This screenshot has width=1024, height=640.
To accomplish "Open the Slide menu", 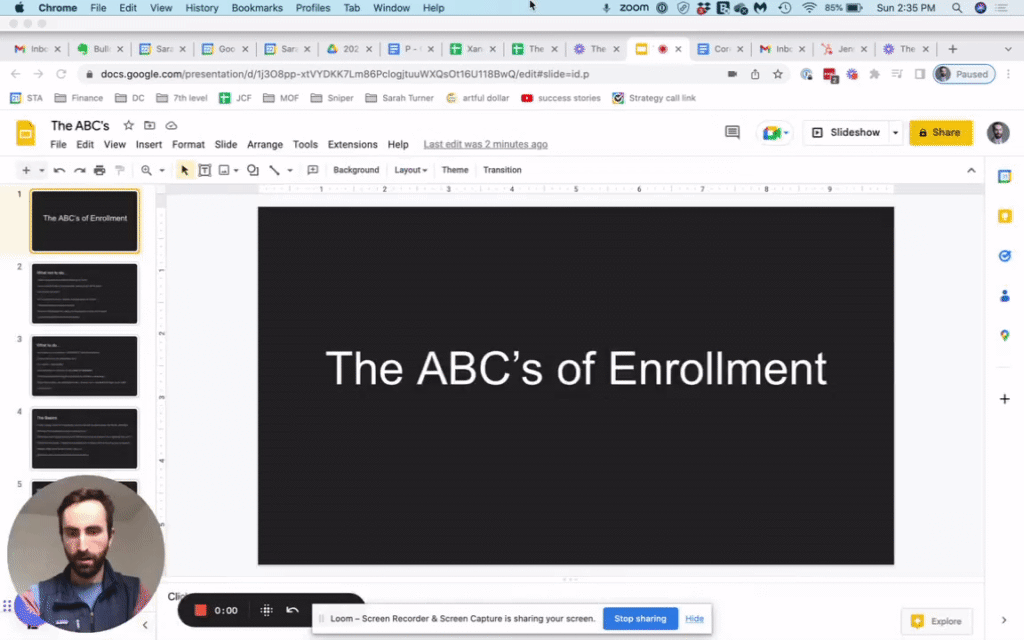I will click(x=225, y=144).
